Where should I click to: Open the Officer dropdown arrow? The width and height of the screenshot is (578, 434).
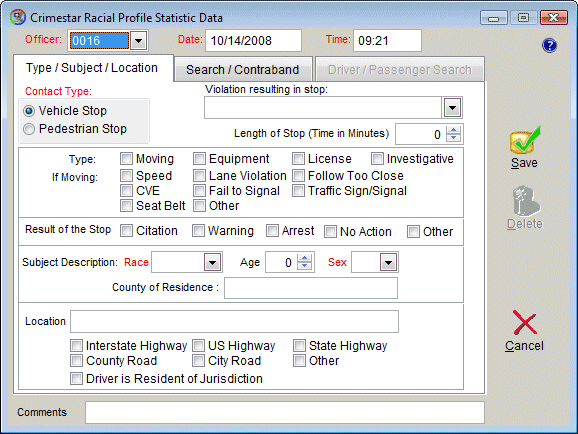click(139, 41)
